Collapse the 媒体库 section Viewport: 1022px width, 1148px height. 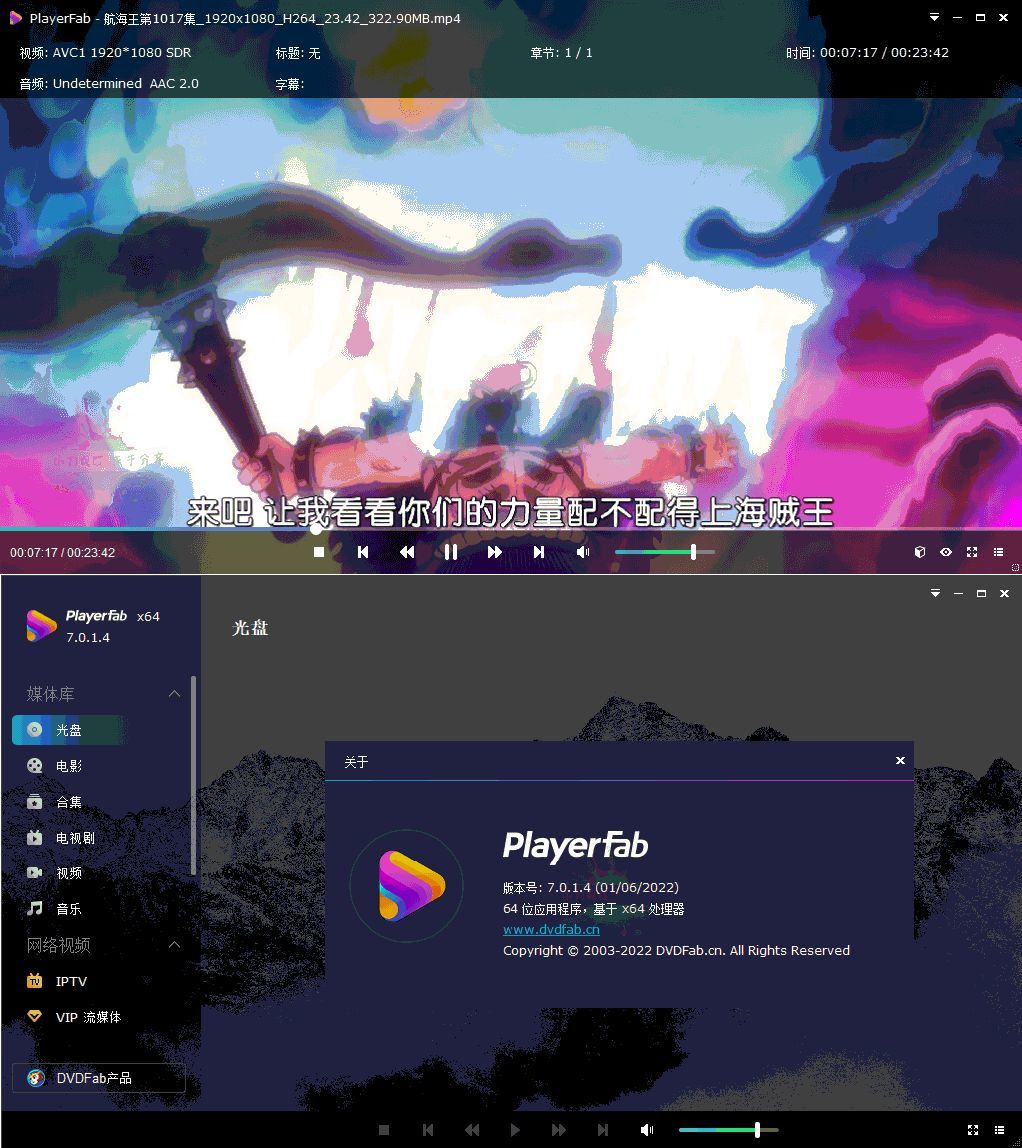tap(174, 694)
